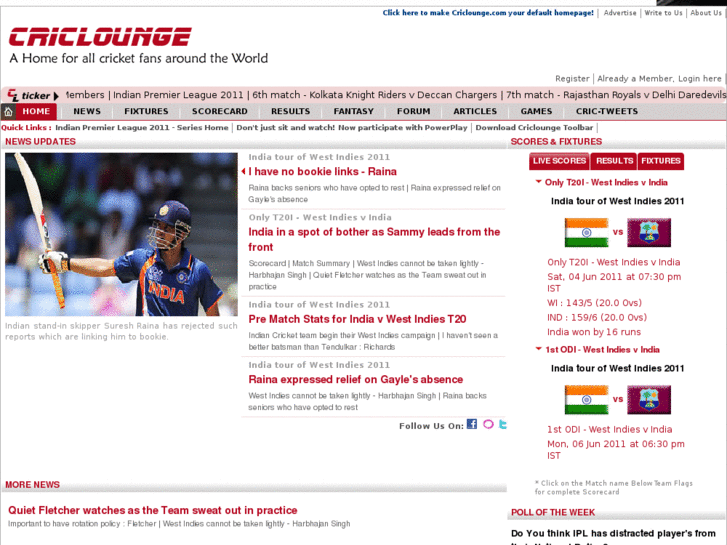Image resolution: width=727 pixels, height=545 pixels.
Task: Open the Write to Us link
Action: click(663, 13)
